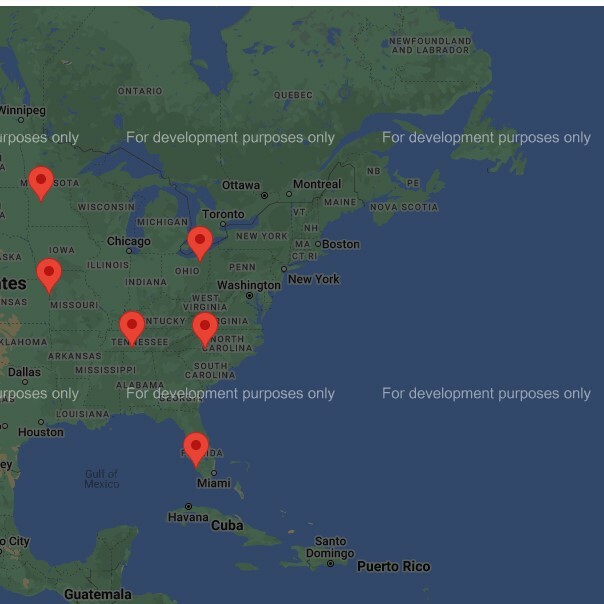Select the MICHIGAN state label
604x604 pixels.
[163, 222]
